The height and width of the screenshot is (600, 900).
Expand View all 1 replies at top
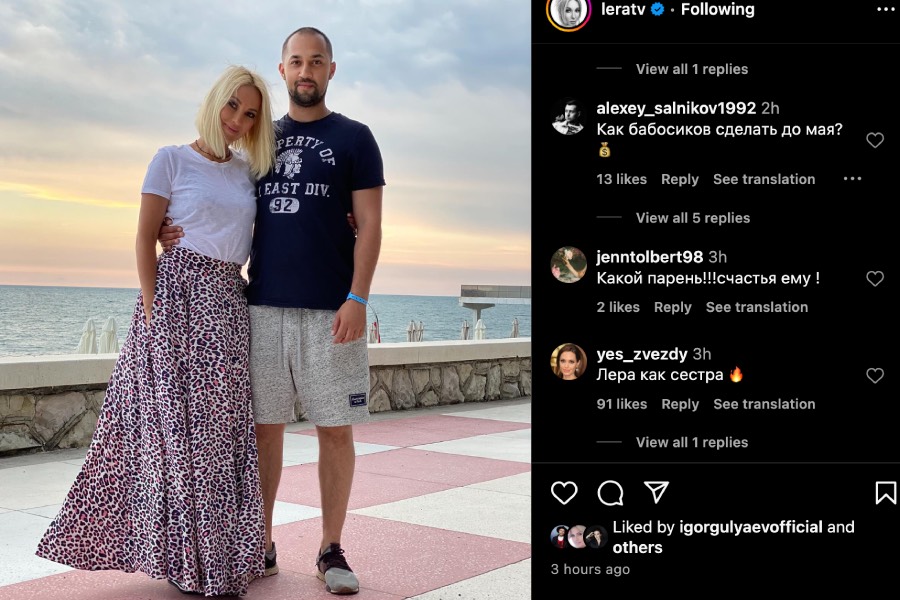692,69
